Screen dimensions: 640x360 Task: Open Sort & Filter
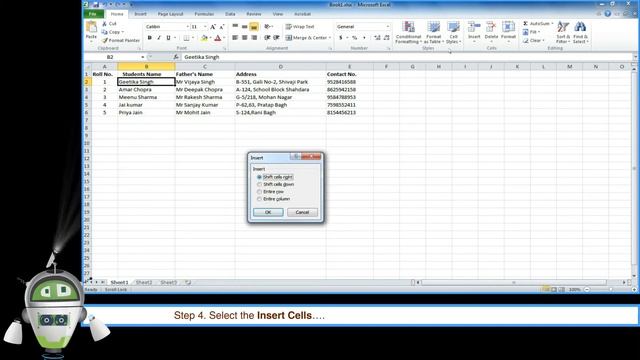coord(563,32)
